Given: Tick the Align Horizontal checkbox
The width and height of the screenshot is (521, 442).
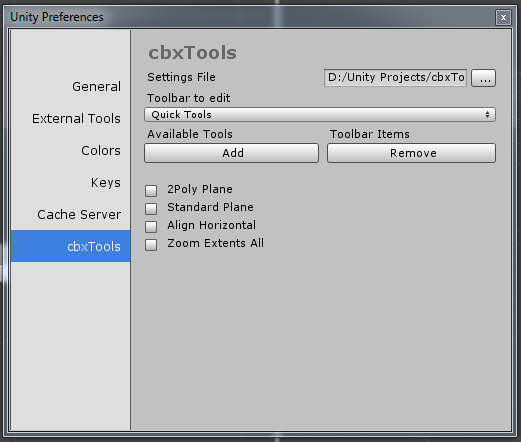Looking at the screenshot, I should point(151,227).
